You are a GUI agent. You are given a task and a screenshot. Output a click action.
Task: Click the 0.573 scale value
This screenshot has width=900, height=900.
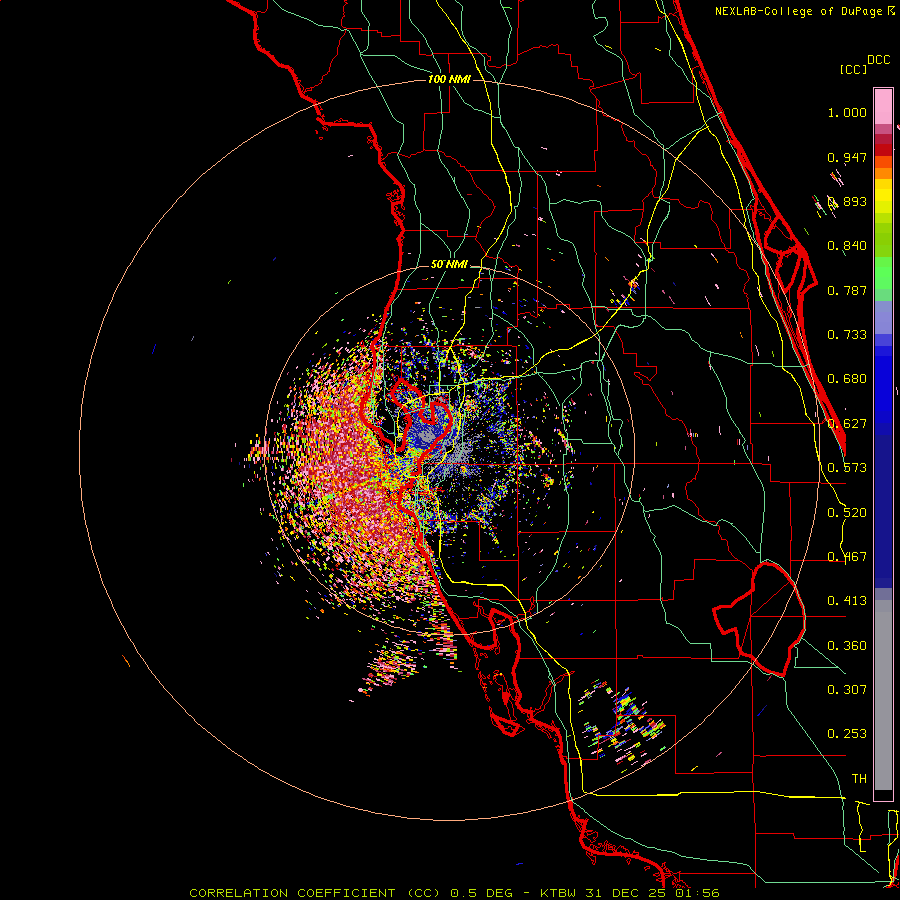[x=847, y=468]
